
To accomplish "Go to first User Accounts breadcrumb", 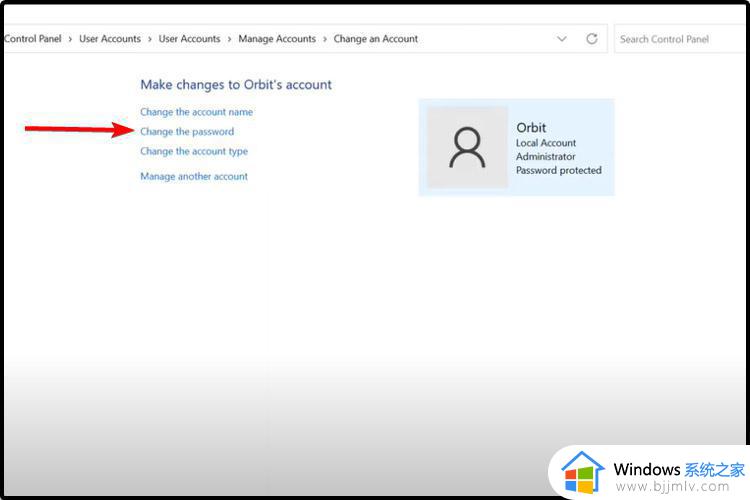I will [110, 39].
